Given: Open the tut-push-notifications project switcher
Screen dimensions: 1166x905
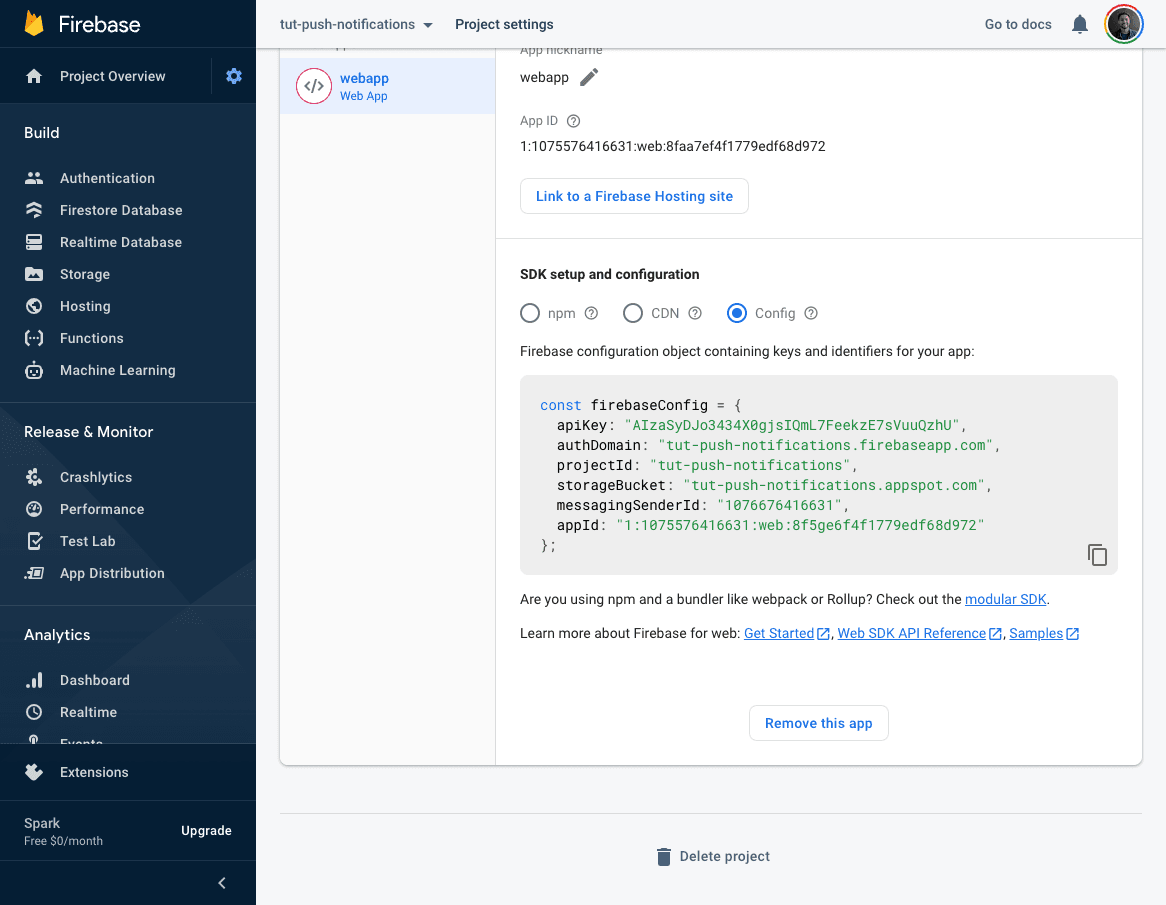Looking at the screenshot, I should tap(355, 24).
